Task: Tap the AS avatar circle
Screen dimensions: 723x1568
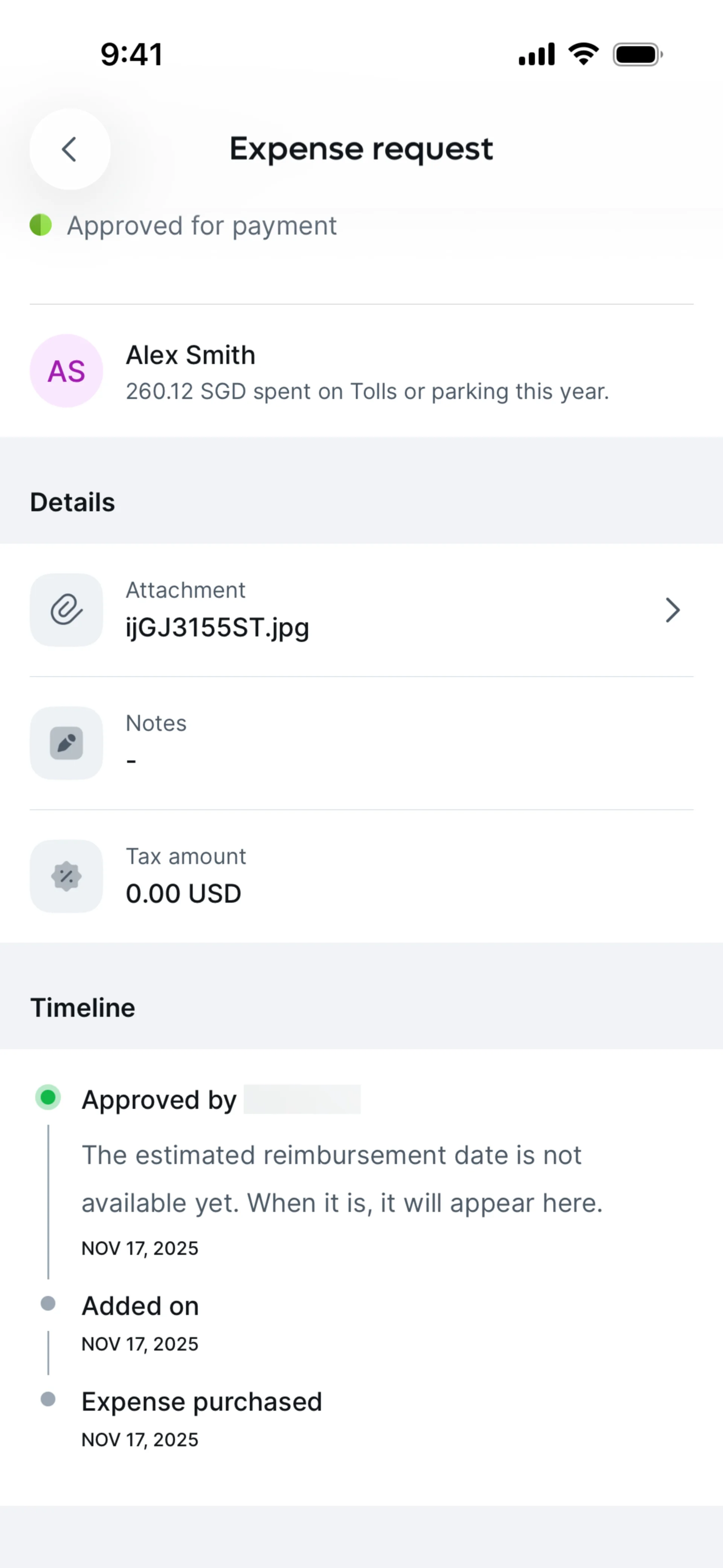Action: click(x=66, y=371)
